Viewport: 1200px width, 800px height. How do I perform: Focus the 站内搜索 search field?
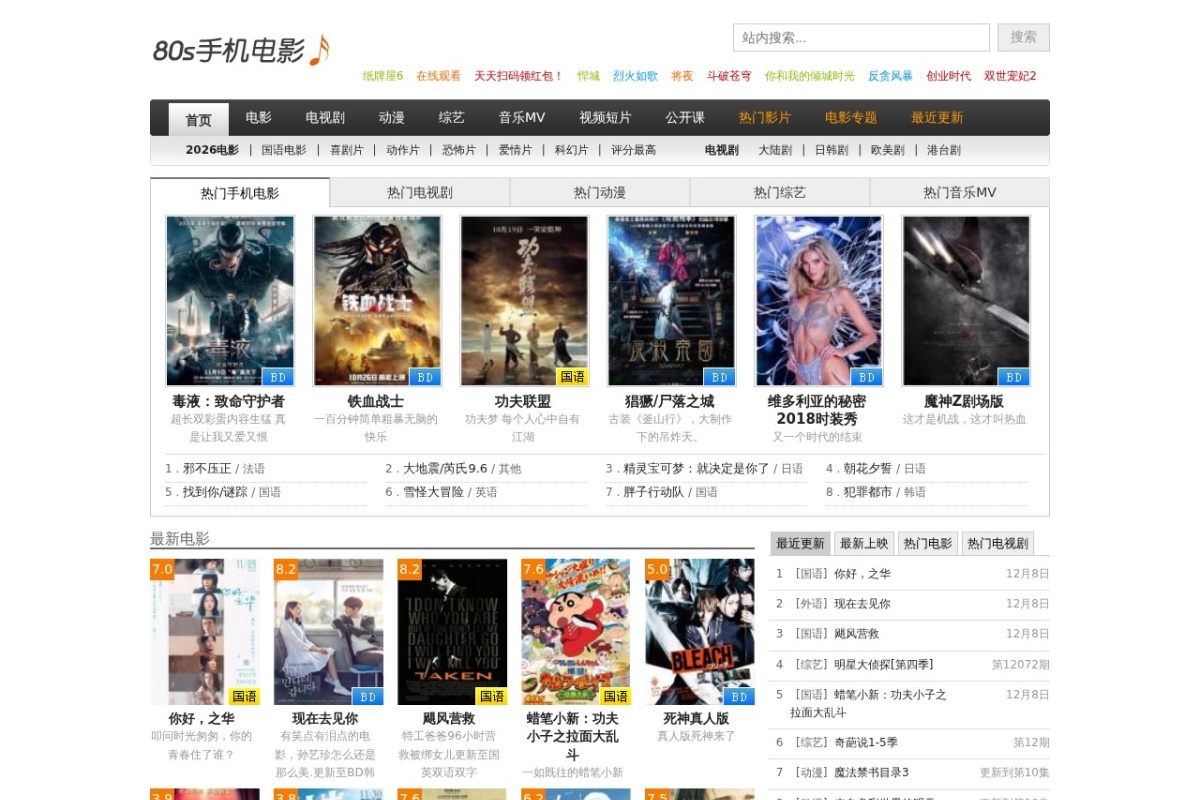[861, 38]
